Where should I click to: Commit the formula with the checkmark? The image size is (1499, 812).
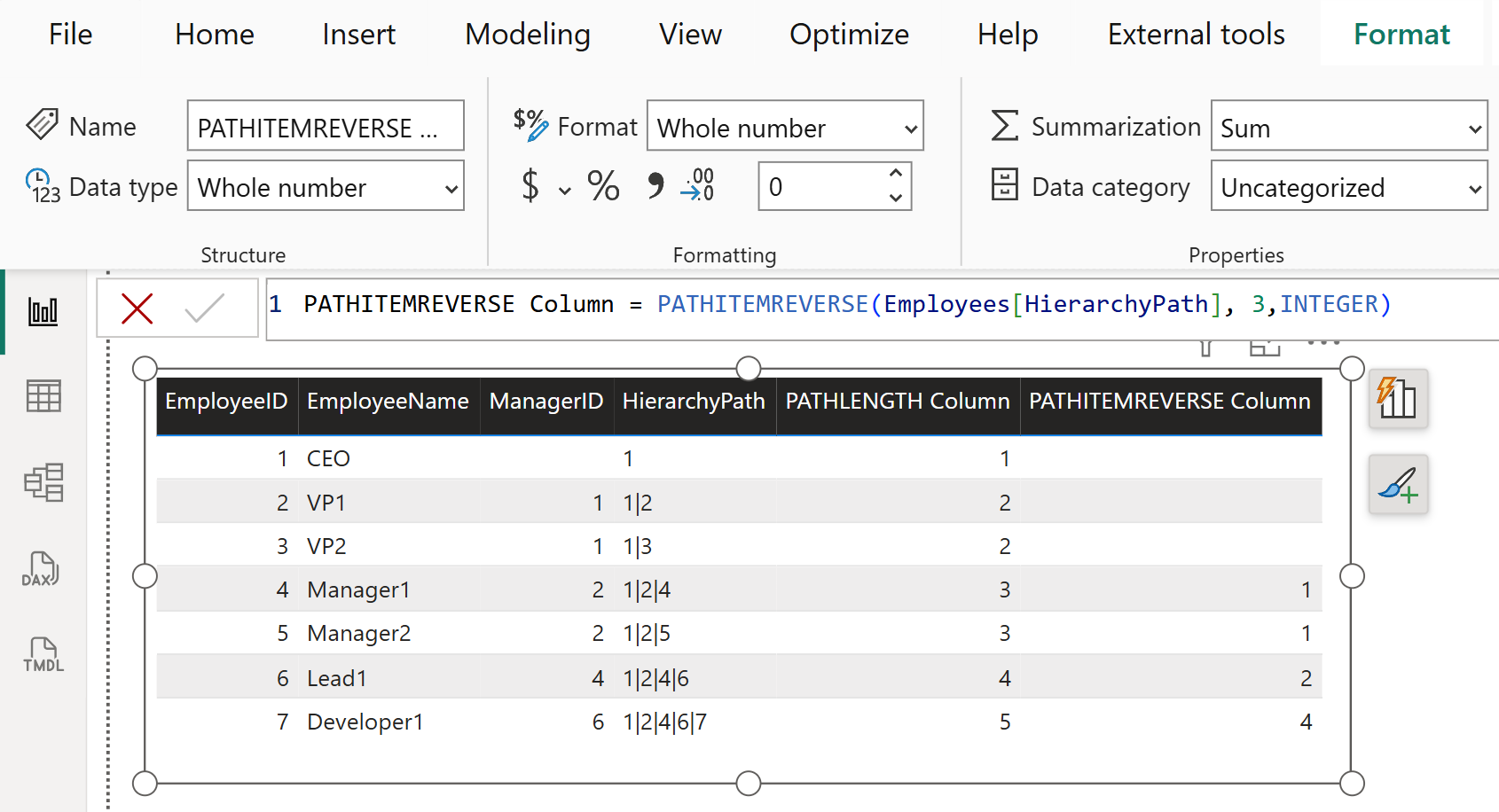pos(204,308)
